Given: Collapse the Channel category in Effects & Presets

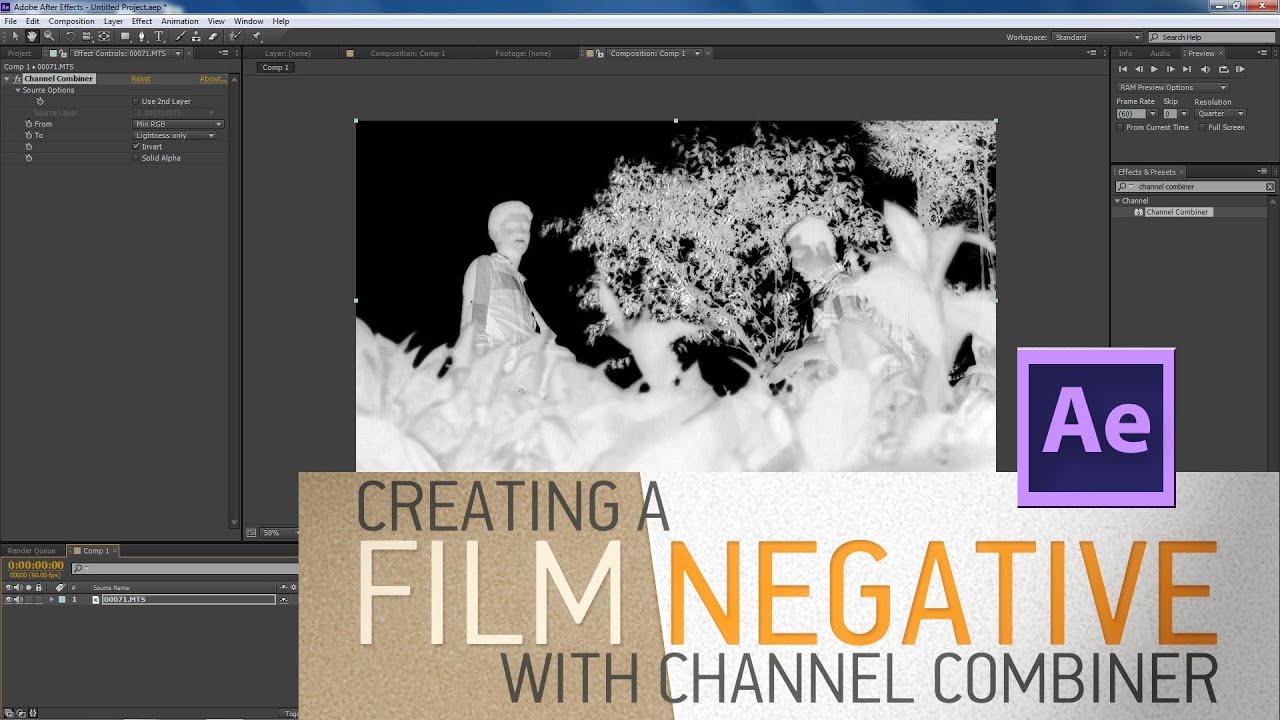Looking at the screenshot, I should (1118, 201).
